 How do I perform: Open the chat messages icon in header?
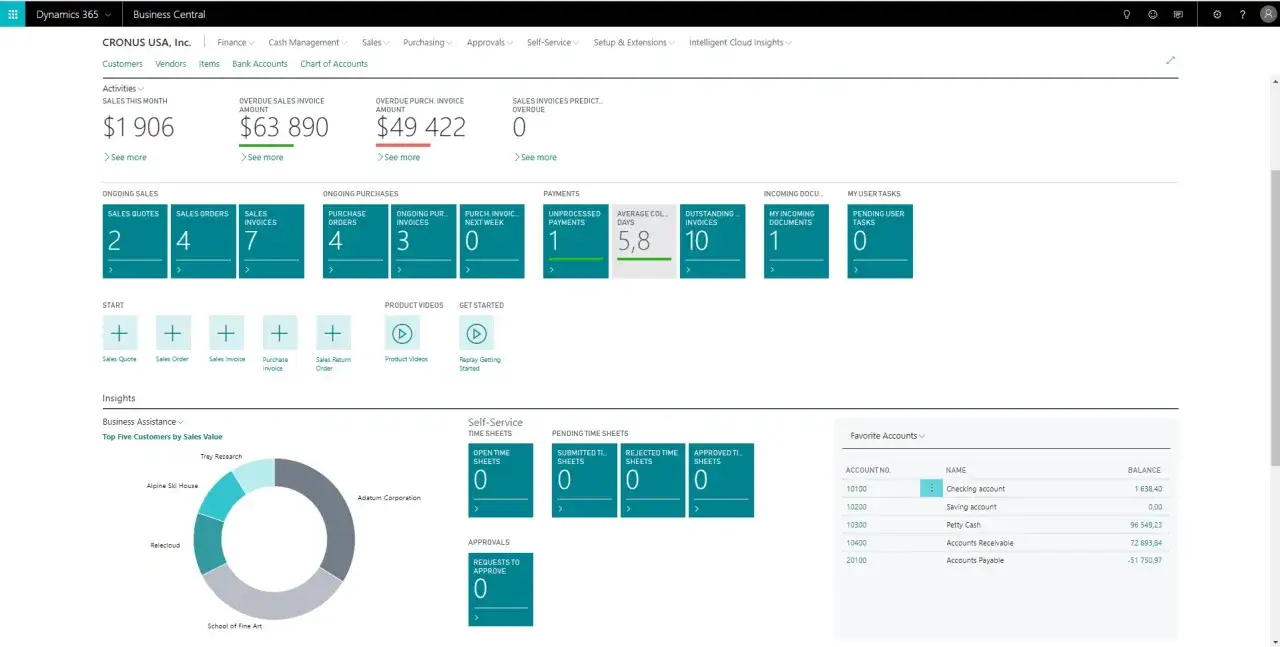[x=1178, y=15]
